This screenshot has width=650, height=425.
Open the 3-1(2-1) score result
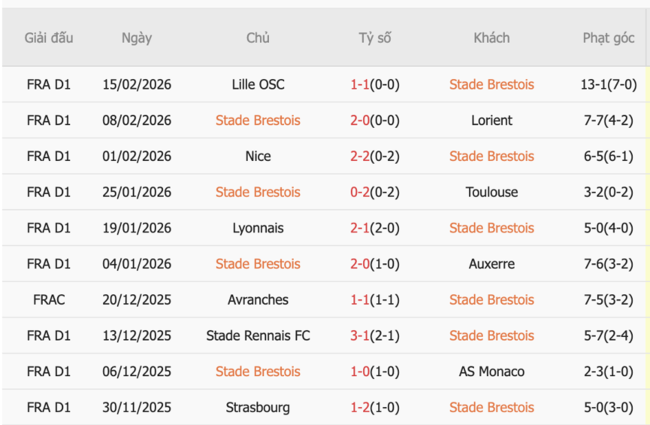click(375, 336)
